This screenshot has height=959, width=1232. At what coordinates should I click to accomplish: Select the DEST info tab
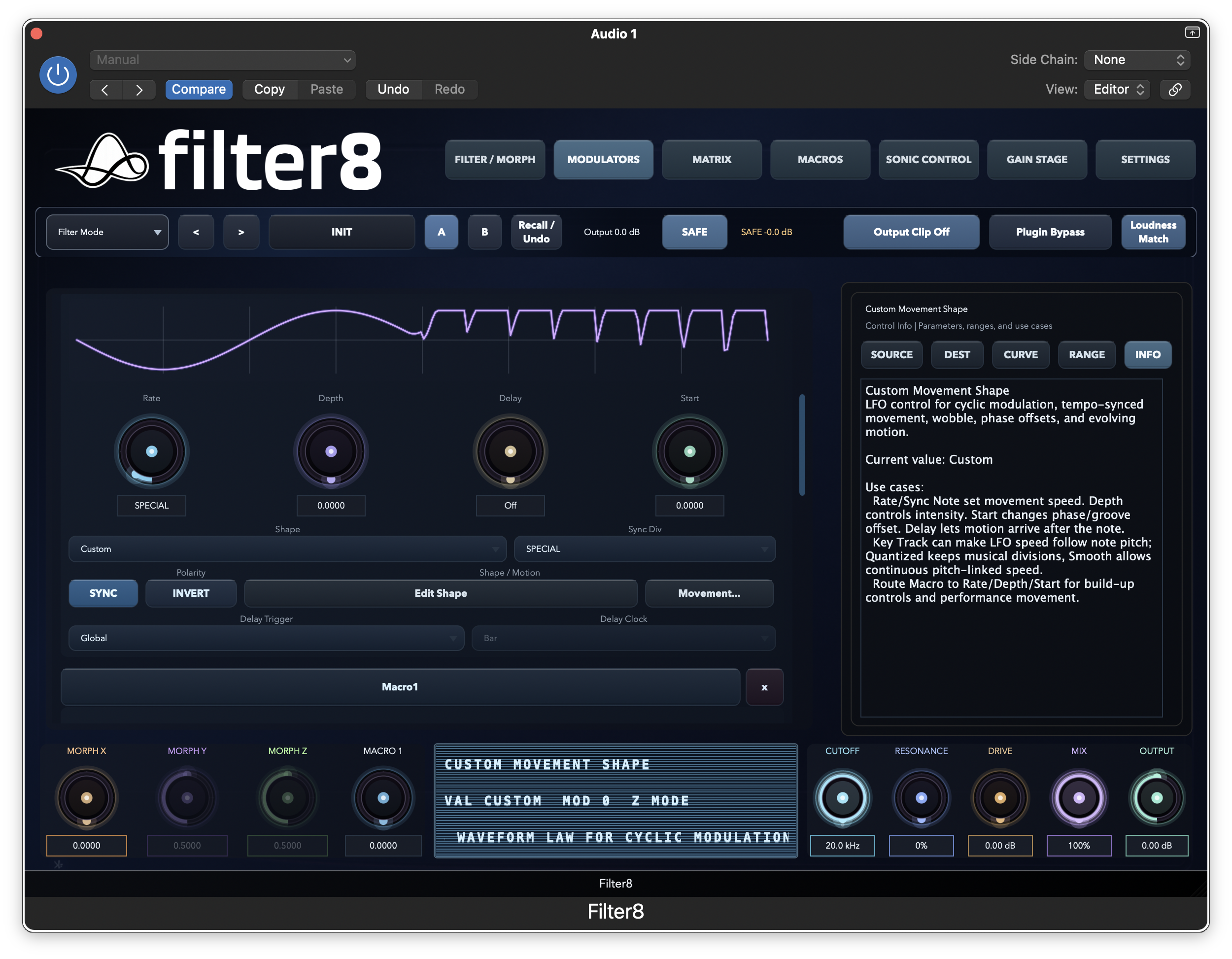point(957,355)
